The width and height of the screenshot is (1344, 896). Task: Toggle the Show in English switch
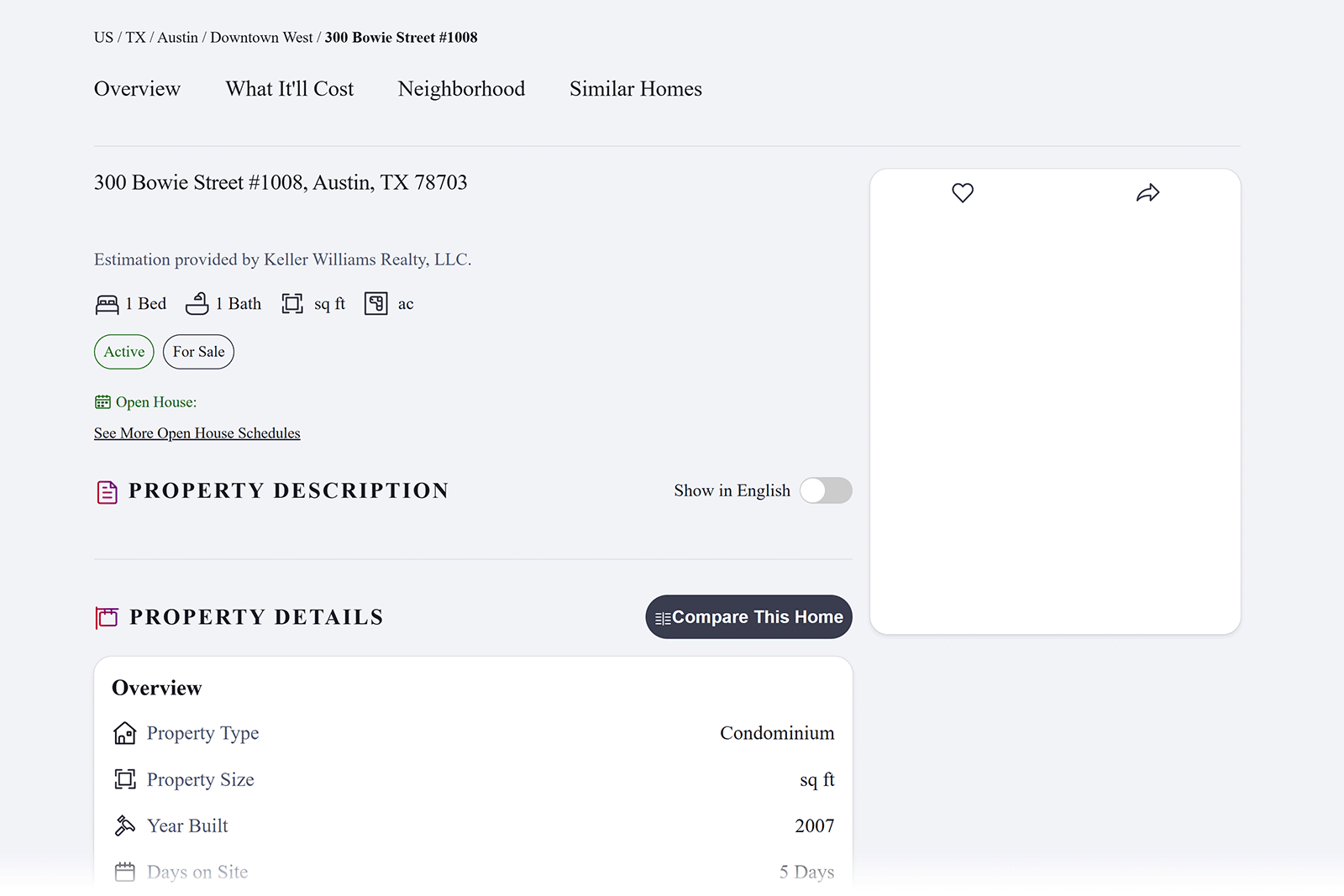[825, 490]
